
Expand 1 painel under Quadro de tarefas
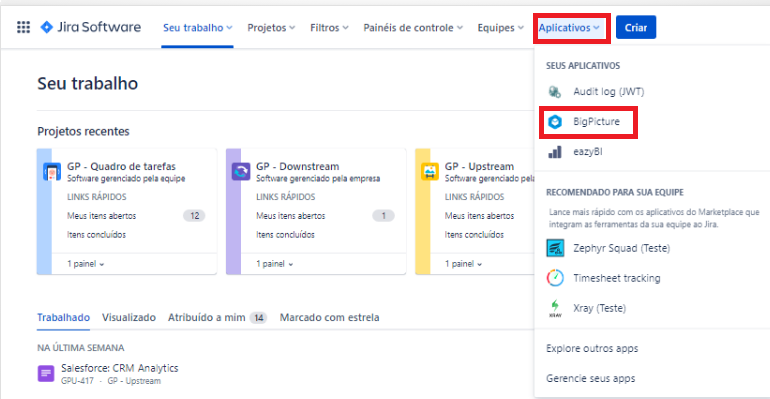click(x=85, y=264)
